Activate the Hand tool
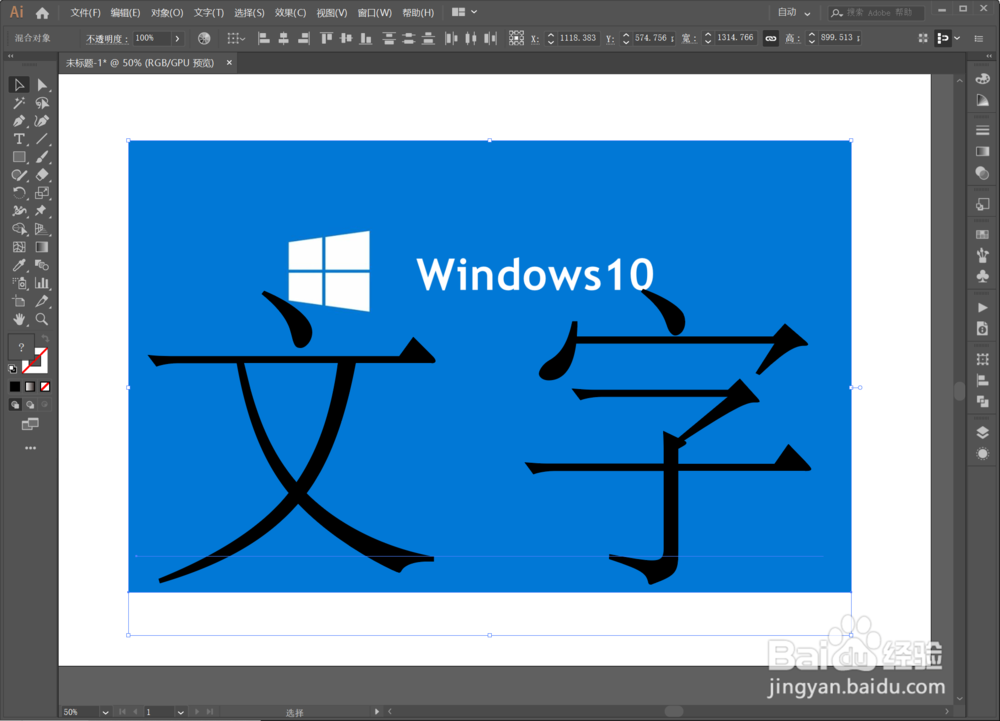Image resolution: width=1000 pixels, height=721 pixels. coord(18,319)
